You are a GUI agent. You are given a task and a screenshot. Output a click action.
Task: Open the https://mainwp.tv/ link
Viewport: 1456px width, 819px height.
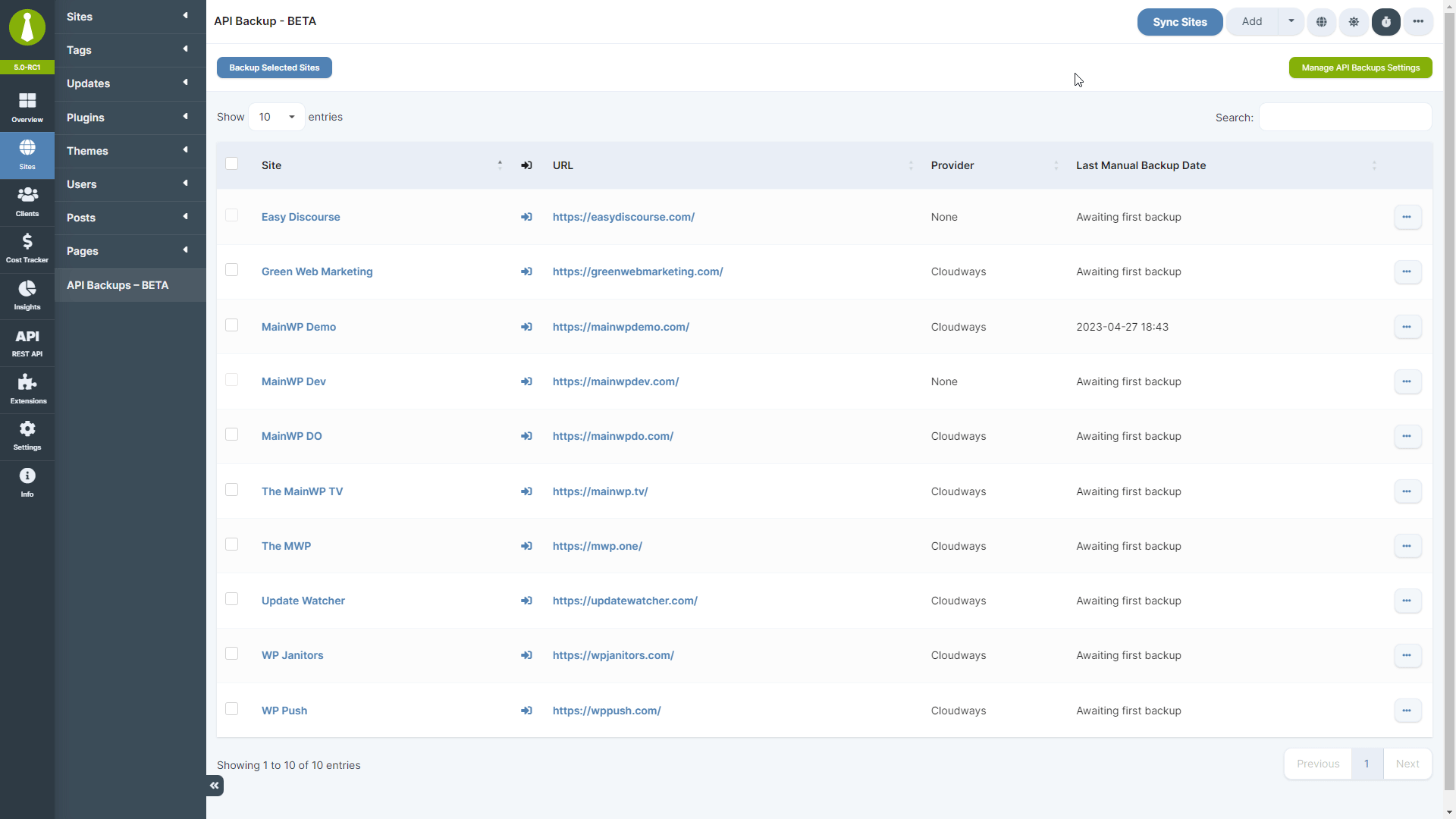point(600,491)
